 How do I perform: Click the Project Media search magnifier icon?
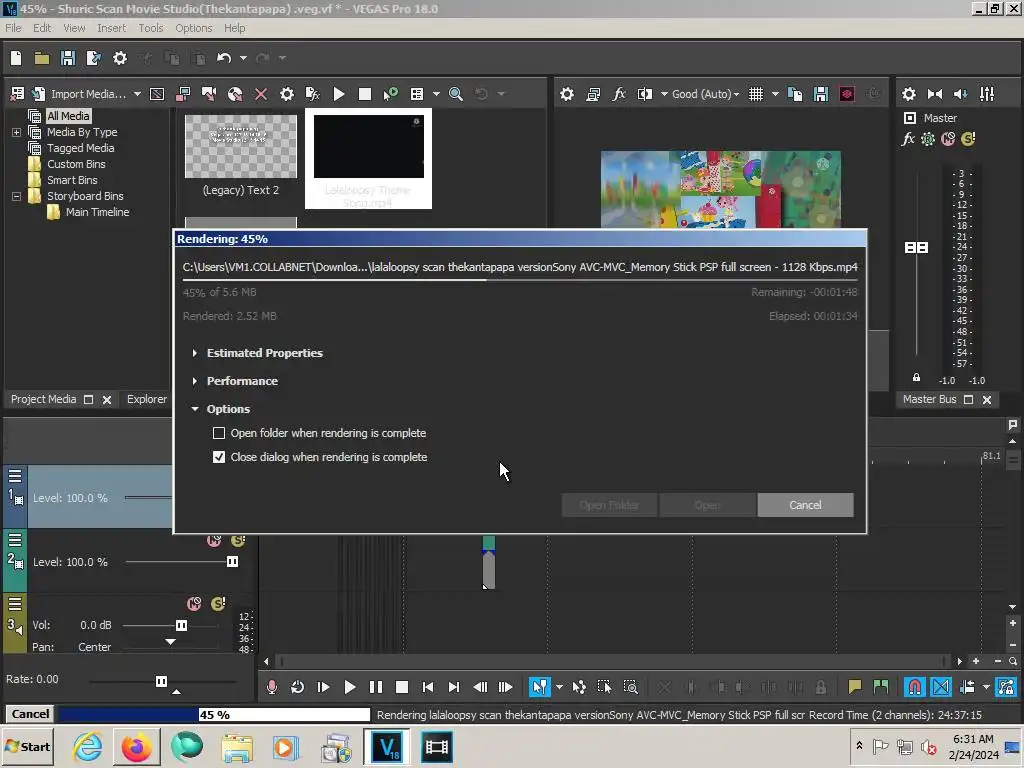tap(456, 94)
